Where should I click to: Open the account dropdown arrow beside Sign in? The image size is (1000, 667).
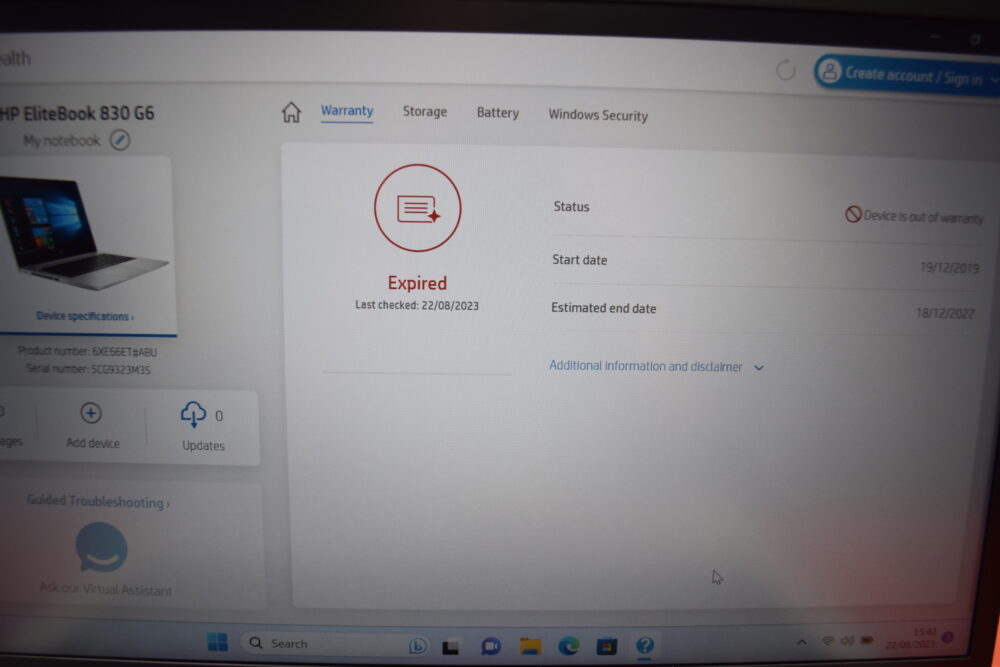pos(994,80)
